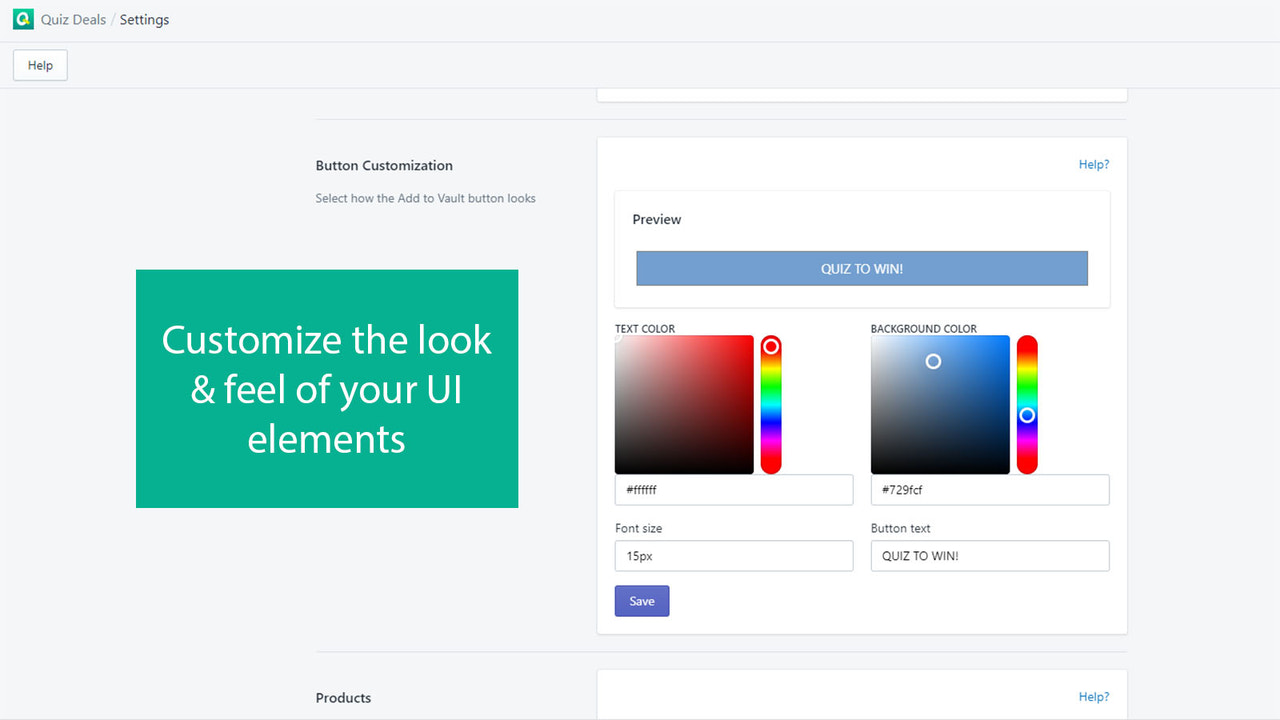Open the Products section Help? link
Viewport: 1280px width, 720px height.
click(1093, 696)
